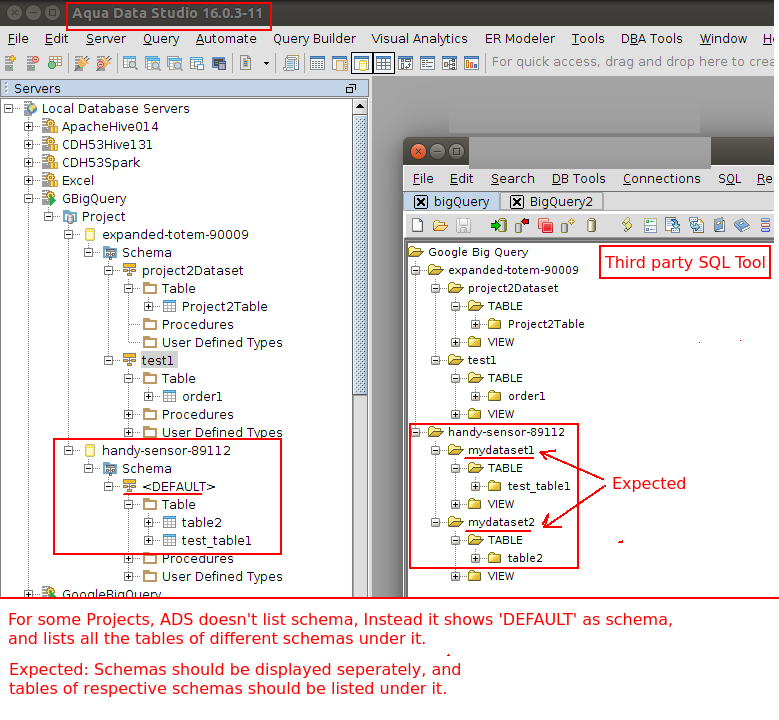Click the greyed-out save floppy icon
This screenshot has height=720, width=779.
point(463,226)
